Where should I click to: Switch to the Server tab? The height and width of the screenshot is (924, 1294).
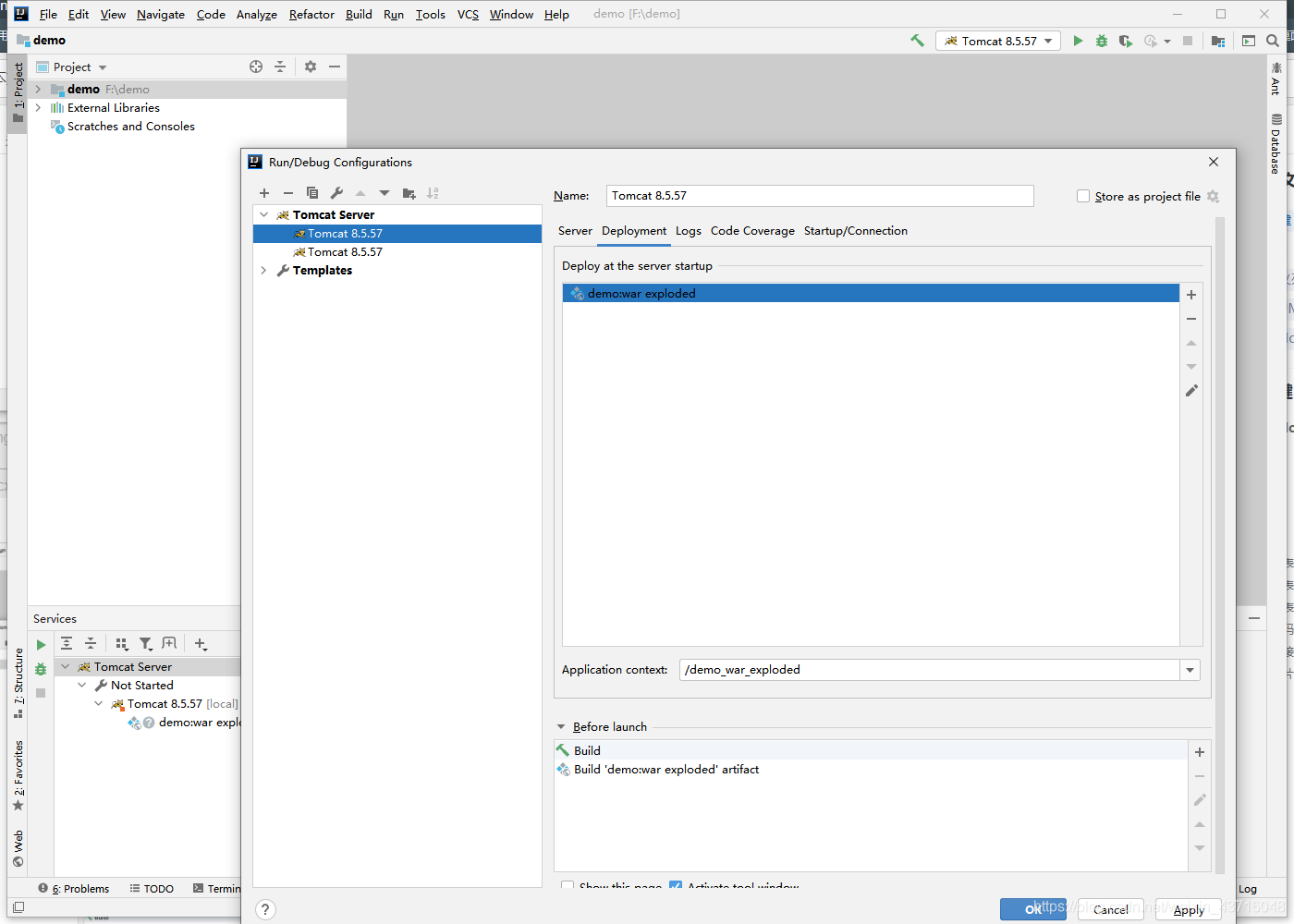pos(575,231)
